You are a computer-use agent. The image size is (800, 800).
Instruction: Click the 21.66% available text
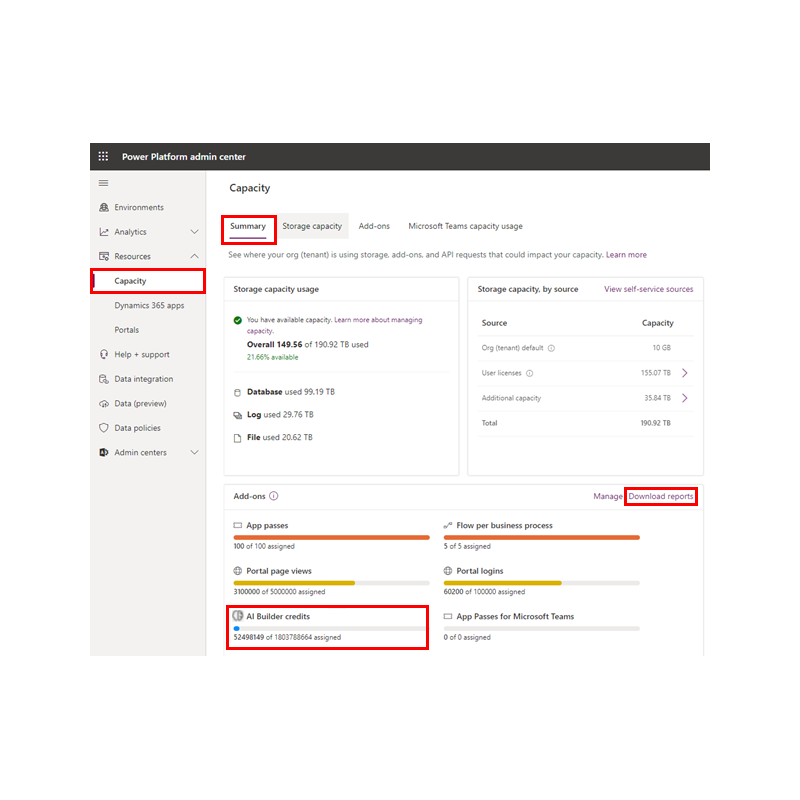pos(272,357)
